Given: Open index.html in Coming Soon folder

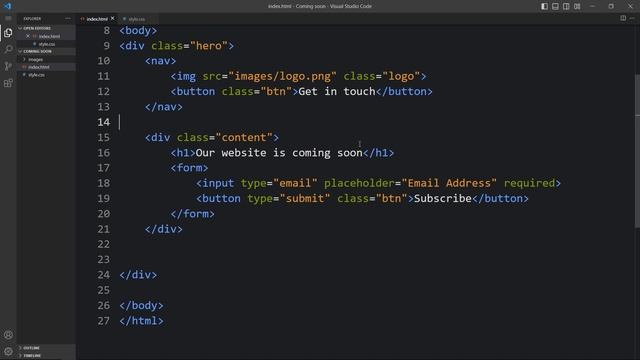Looking at the screenshot, I should point(39,67).
